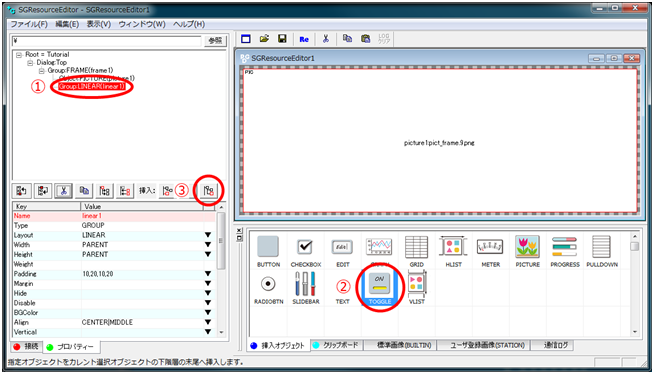Collapse the Group:FRAME(frame1) node
The image size is (654, 374).
41,70
